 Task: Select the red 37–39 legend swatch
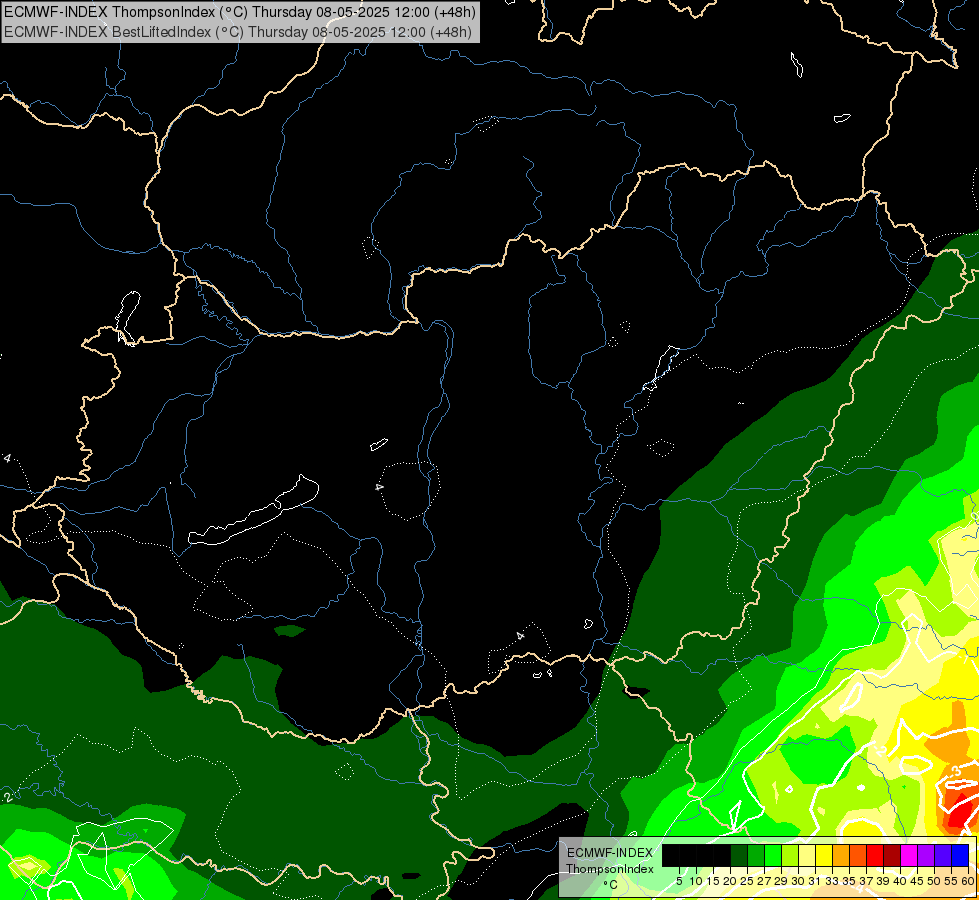[875, 855]
